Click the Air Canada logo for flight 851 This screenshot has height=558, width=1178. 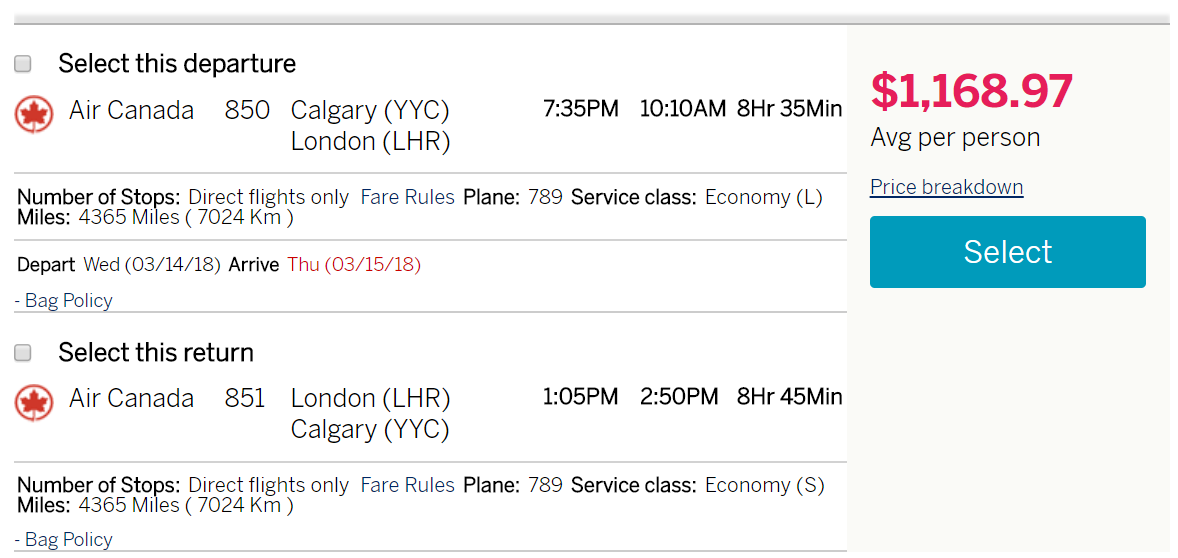(x=34, y=403)
